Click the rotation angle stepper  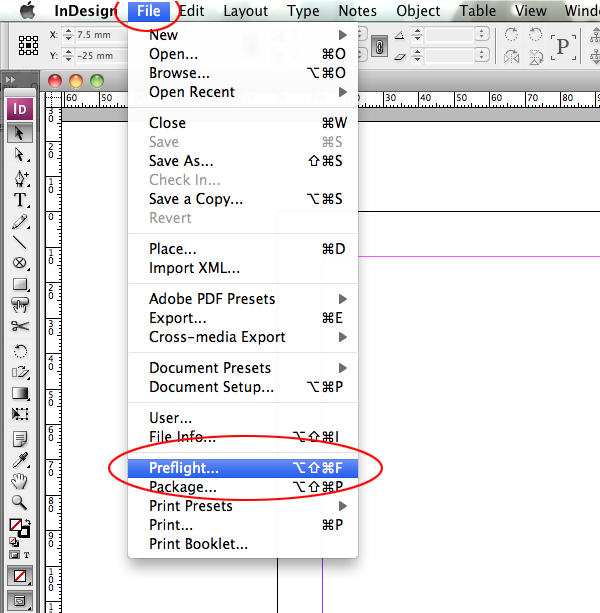point(417,34)
